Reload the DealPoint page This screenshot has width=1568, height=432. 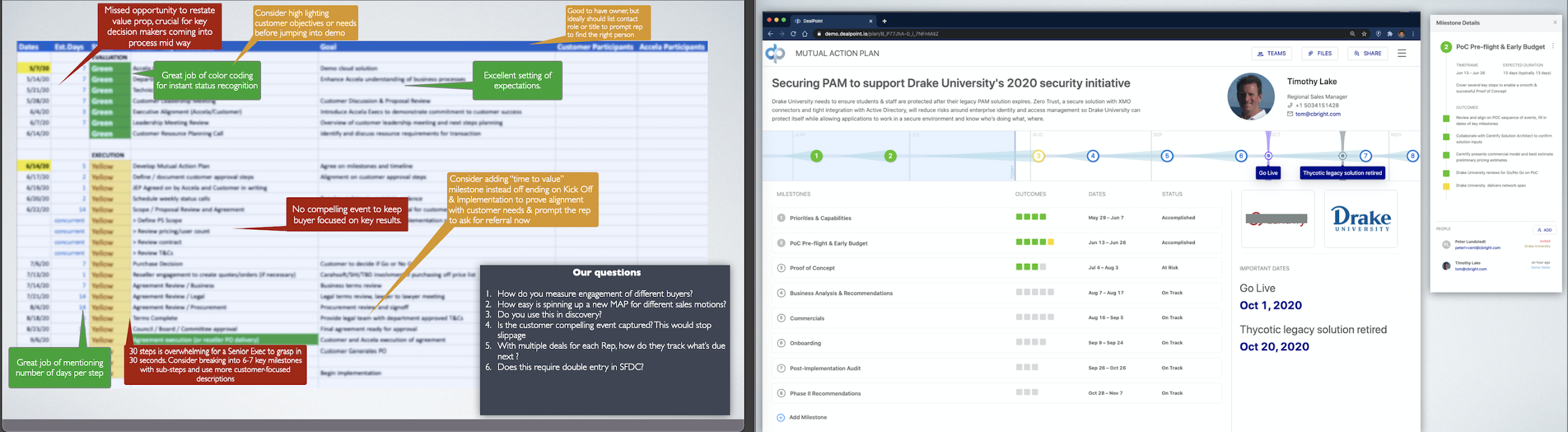click(793, 34)
